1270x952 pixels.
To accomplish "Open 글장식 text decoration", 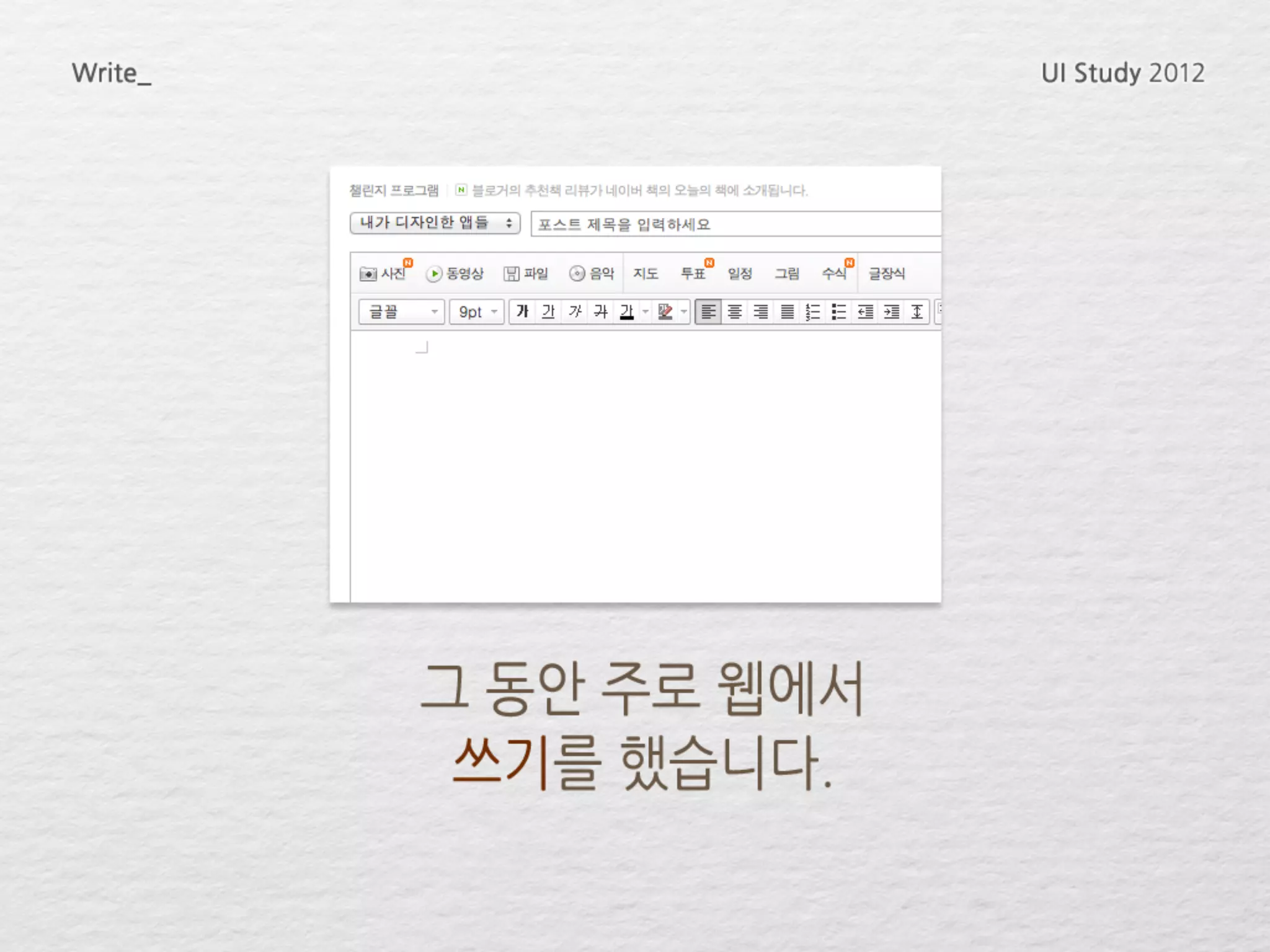I will point(887,273).
